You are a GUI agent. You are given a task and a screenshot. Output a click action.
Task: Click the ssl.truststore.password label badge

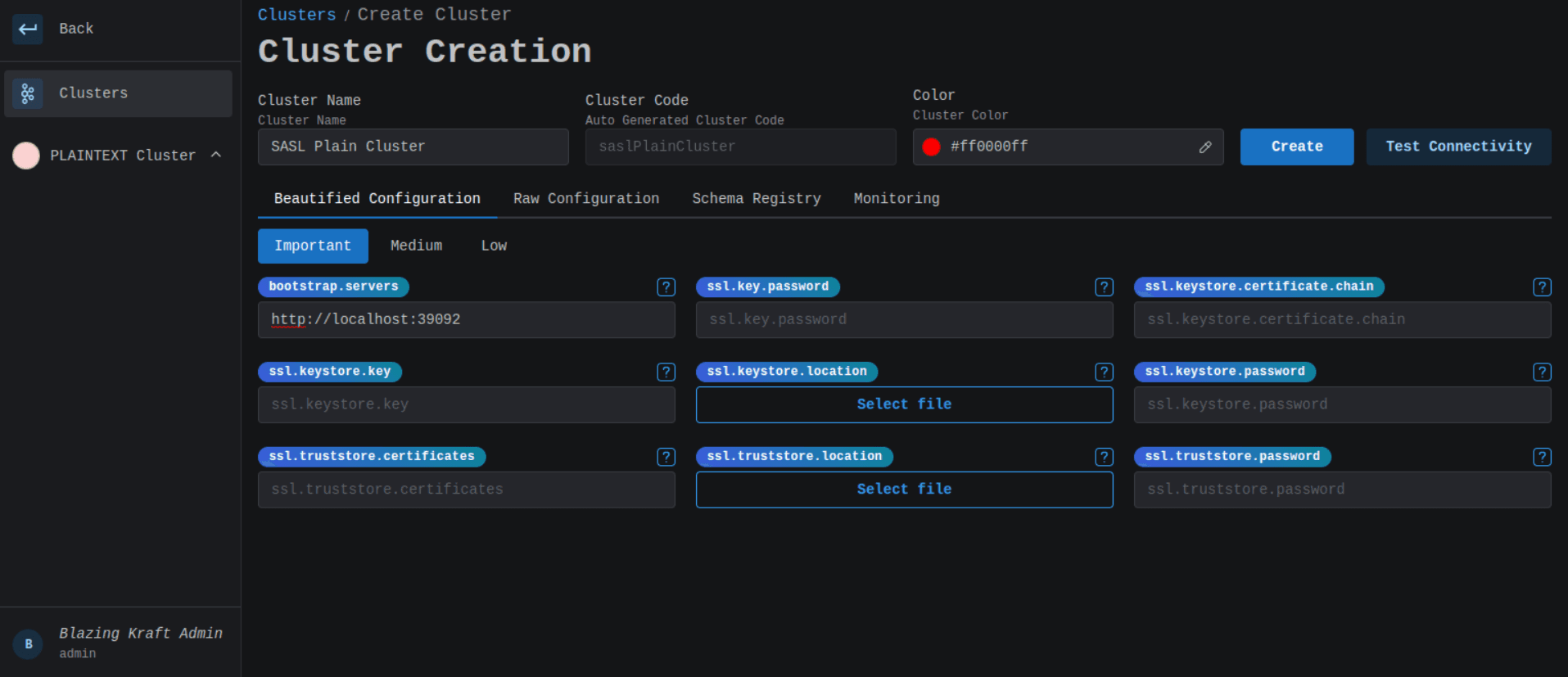point(1232,457)
